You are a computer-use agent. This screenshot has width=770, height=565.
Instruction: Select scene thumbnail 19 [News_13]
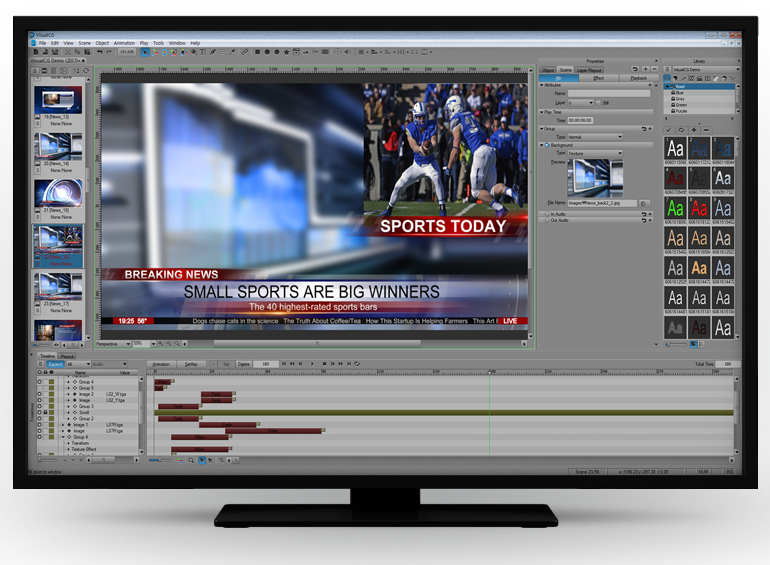(x=58, y=104)
